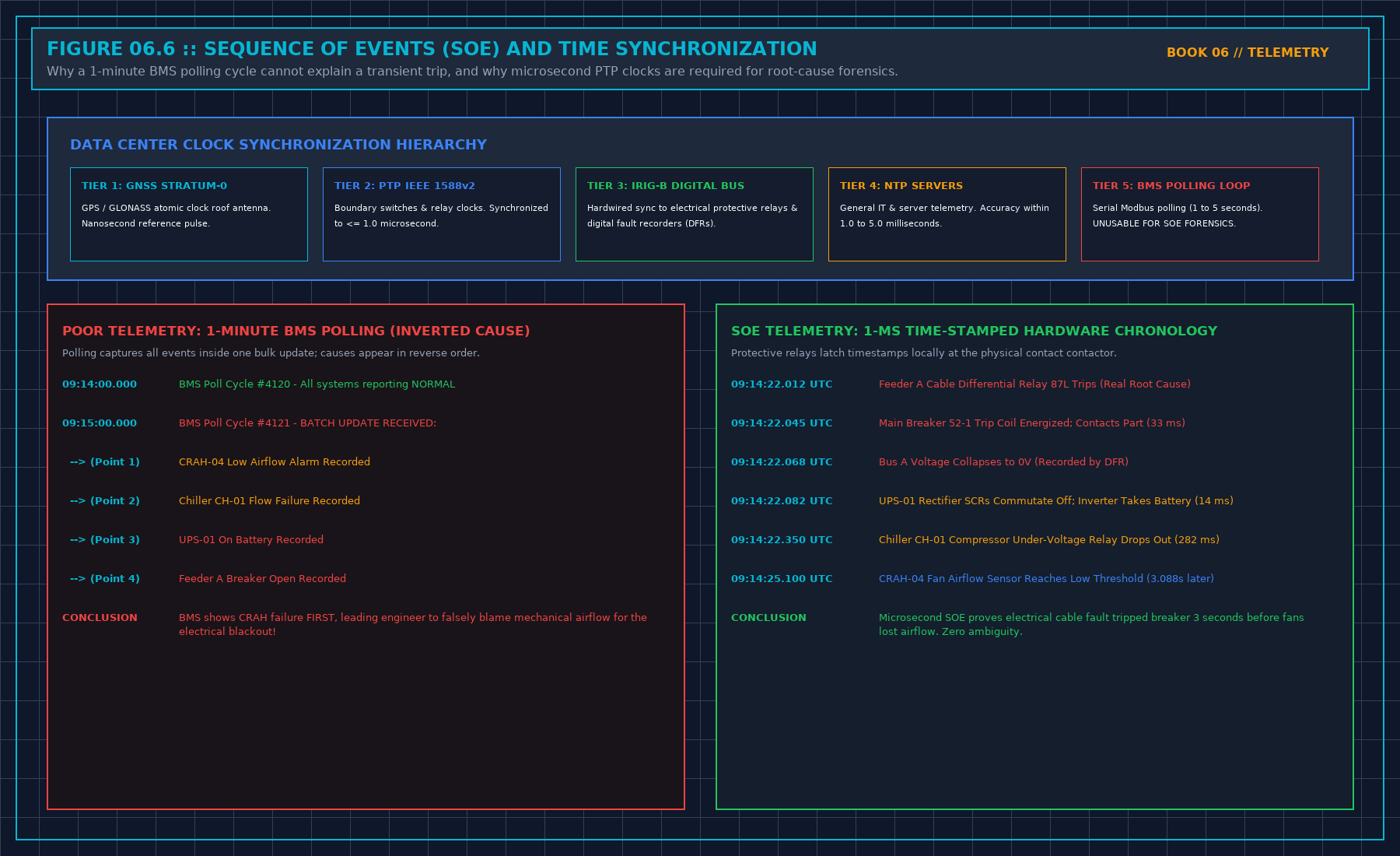Click Chiller CH-01 Flow Failure Recorded
This screenshot has width=1400, height=856.
pos(270,501)
